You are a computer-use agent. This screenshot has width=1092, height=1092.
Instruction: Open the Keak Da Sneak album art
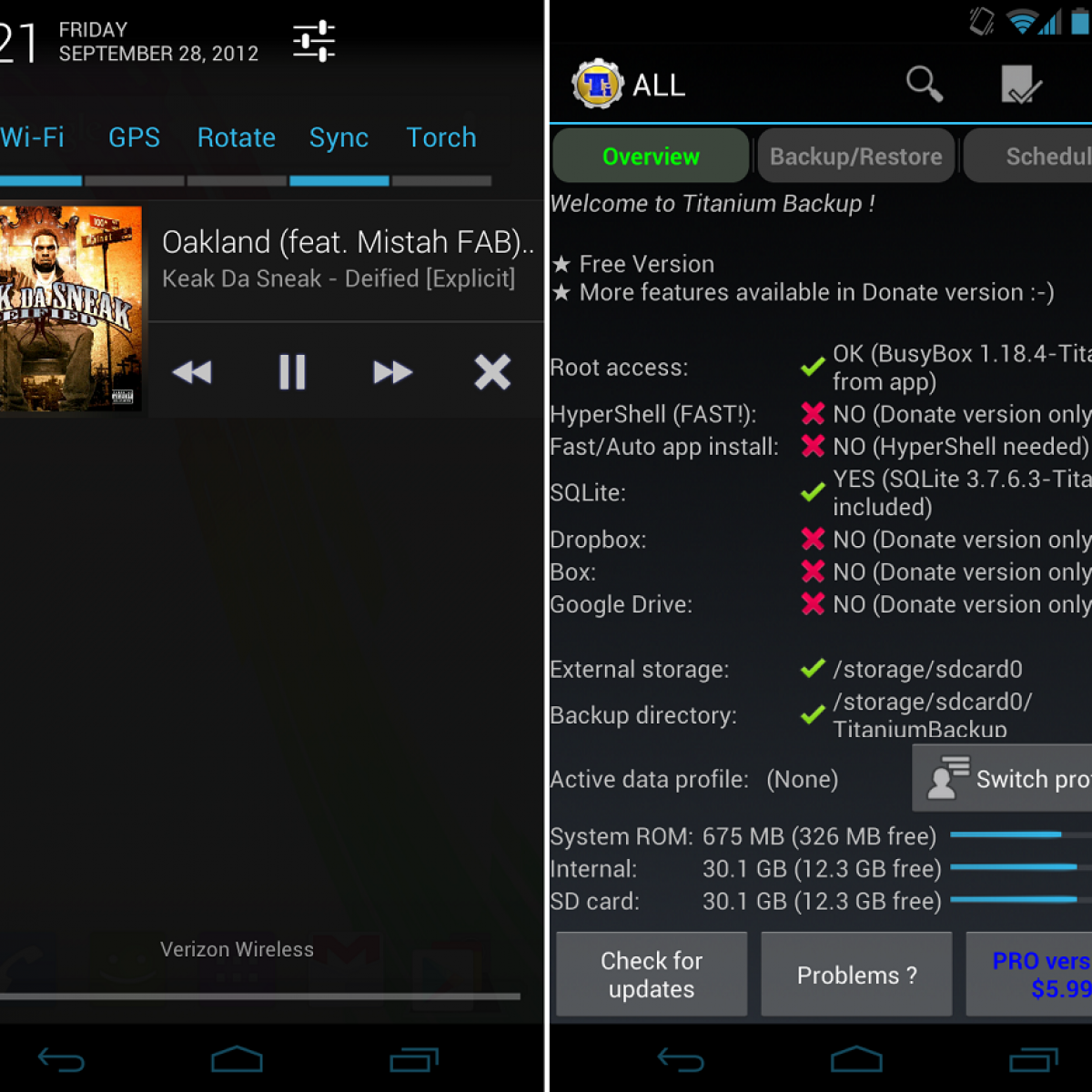[x=70, y=308]
